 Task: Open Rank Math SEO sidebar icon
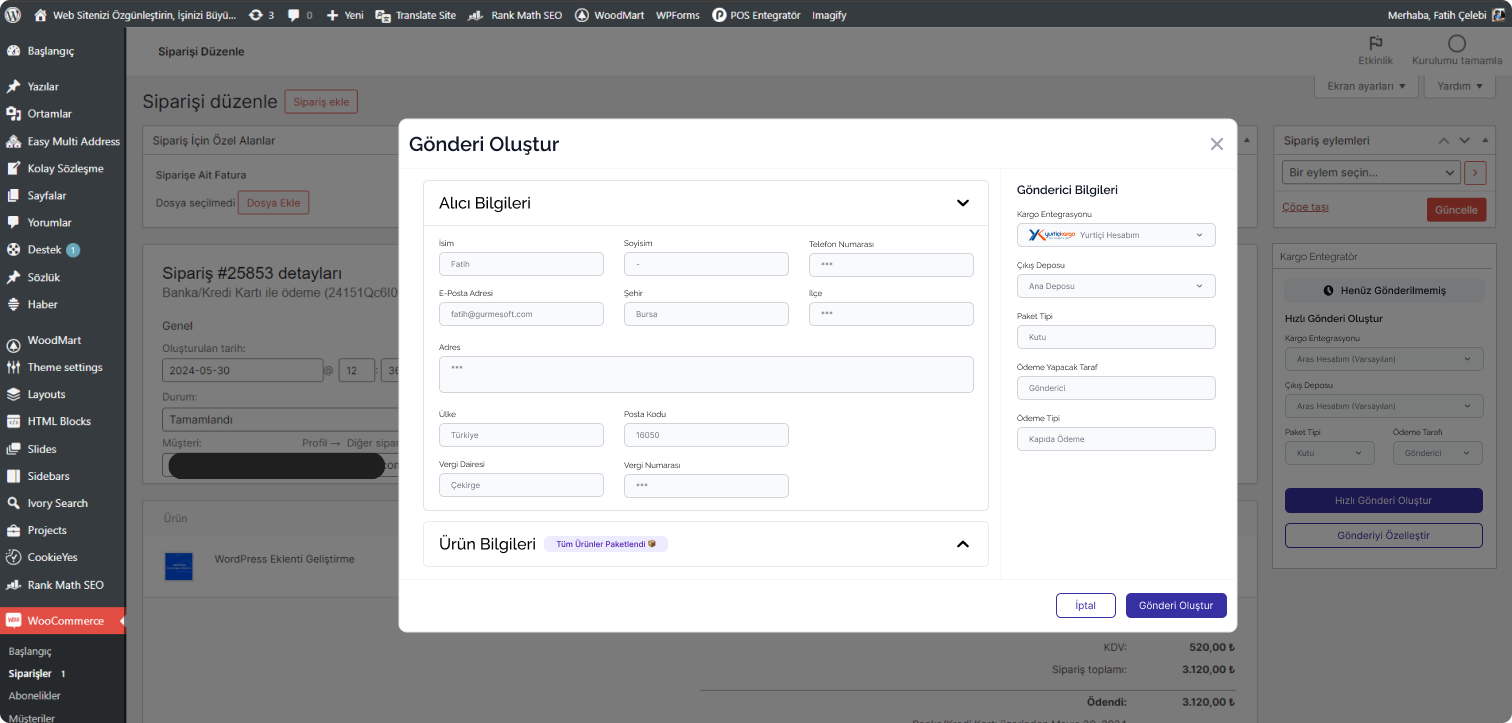(14, 585)
